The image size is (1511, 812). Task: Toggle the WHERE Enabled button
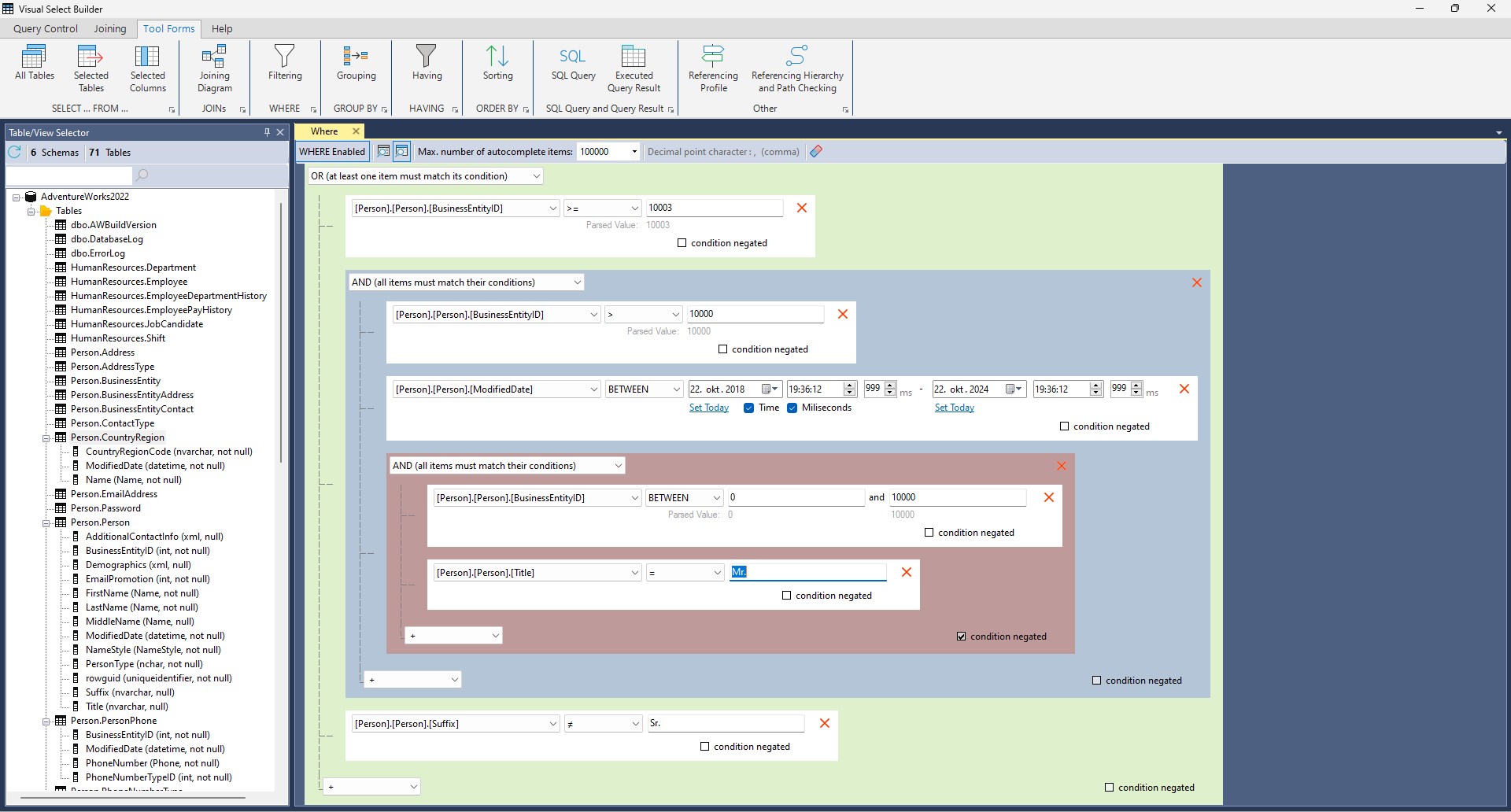[332, 151]
